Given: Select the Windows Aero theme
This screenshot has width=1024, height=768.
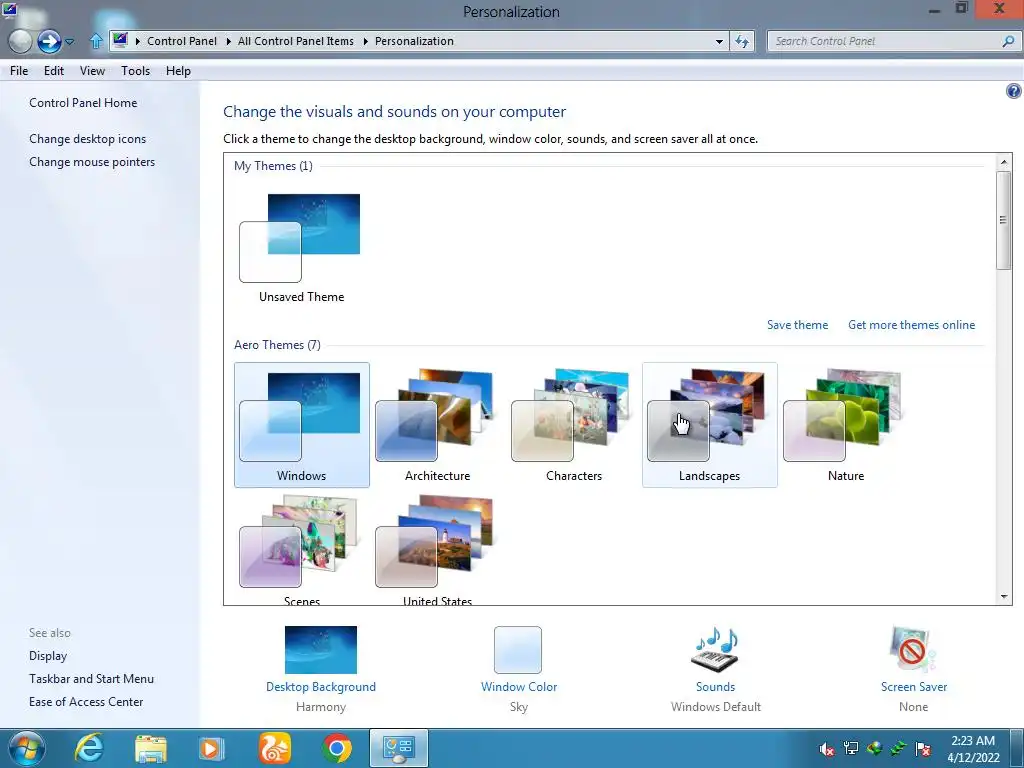Looking at the screenshot, I should 302,425.
